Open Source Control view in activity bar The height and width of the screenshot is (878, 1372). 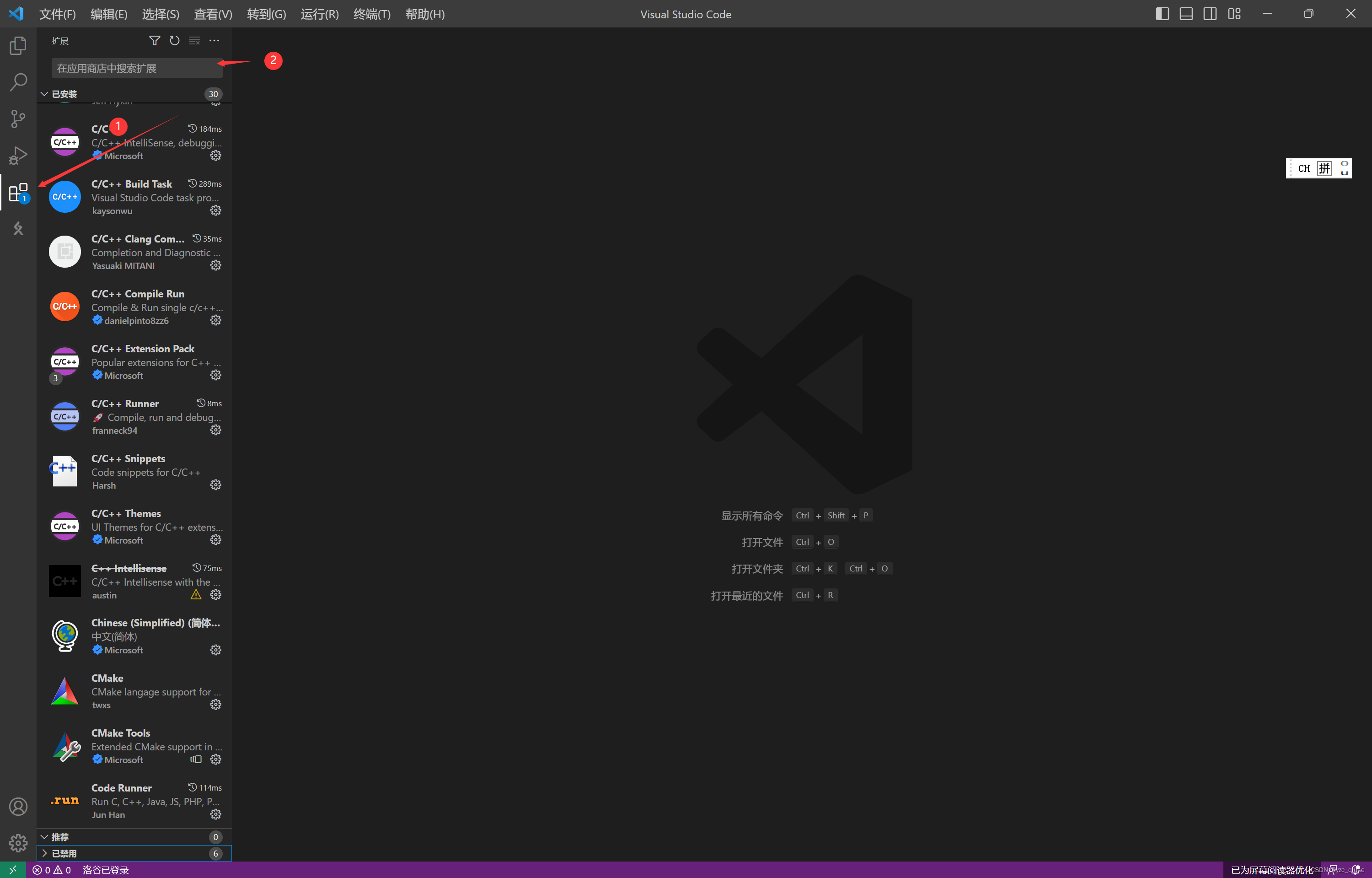pos(18,119)
